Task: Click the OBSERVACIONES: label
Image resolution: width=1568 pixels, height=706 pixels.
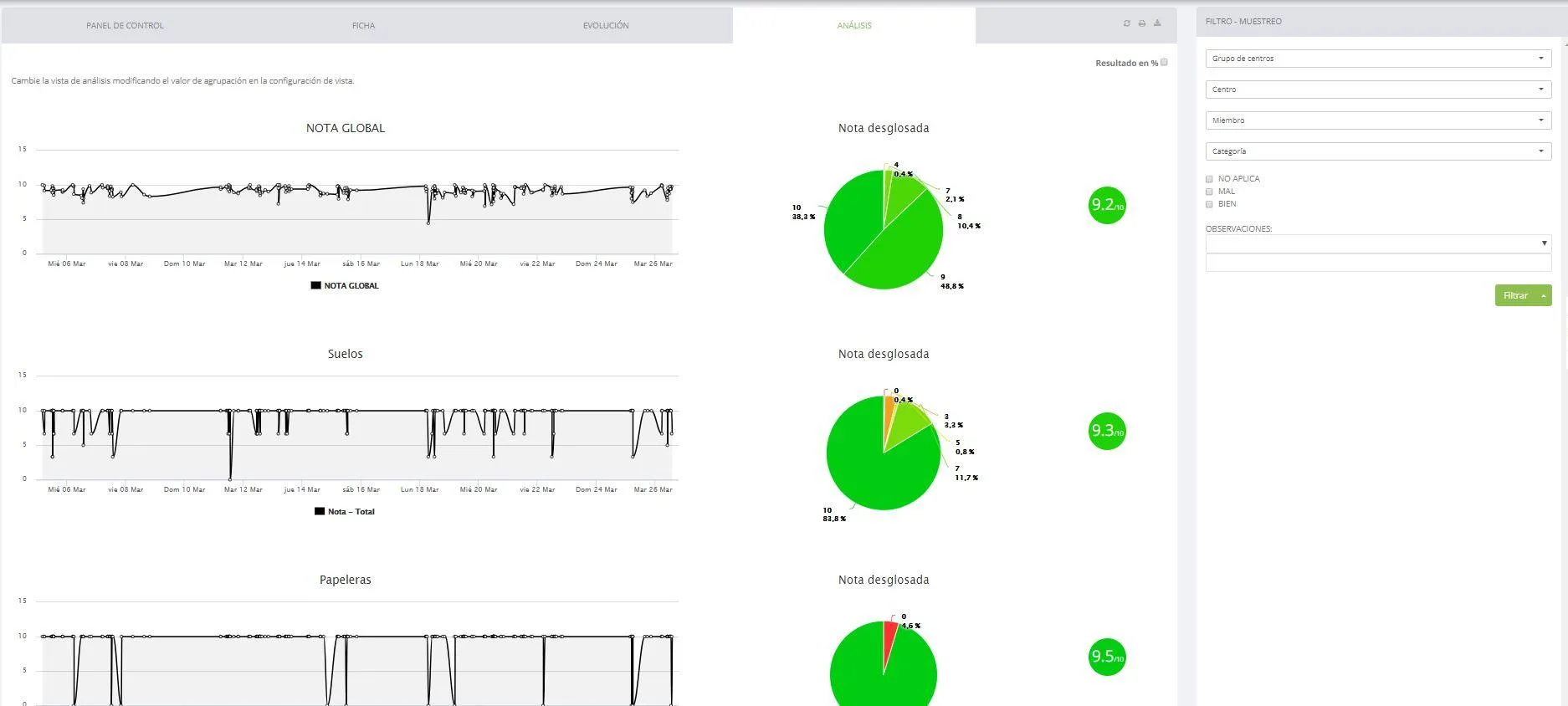Action: tap(1238, 228)
